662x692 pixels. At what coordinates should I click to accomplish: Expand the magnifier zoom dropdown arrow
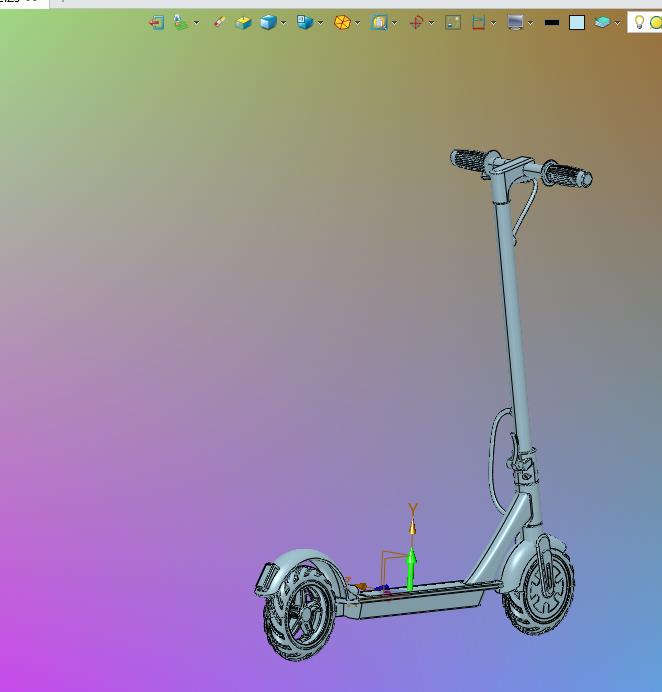pos(395,23)
